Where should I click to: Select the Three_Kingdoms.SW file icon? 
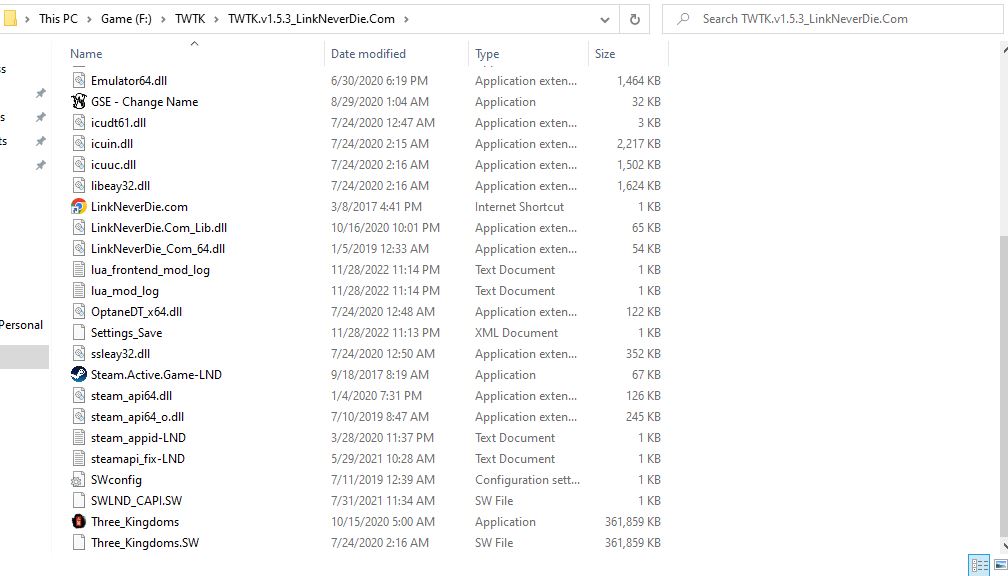(x=79, y=542)
